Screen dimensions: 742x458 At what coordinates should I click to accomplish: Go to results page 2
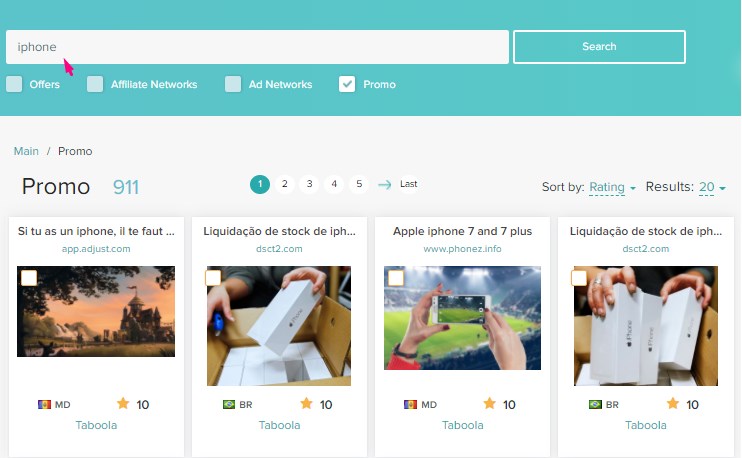[x=284, y=184]
